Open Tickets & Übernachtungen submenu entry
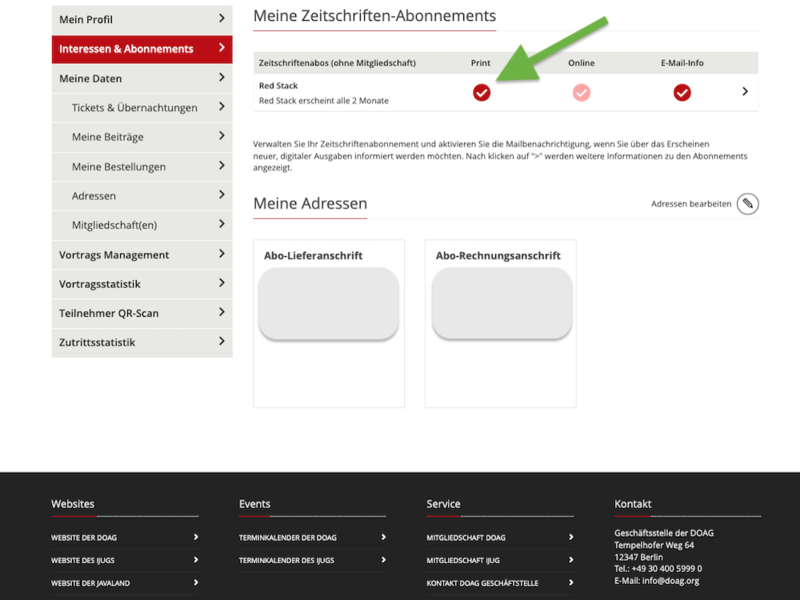800x600 pixels. pos(134,108)
